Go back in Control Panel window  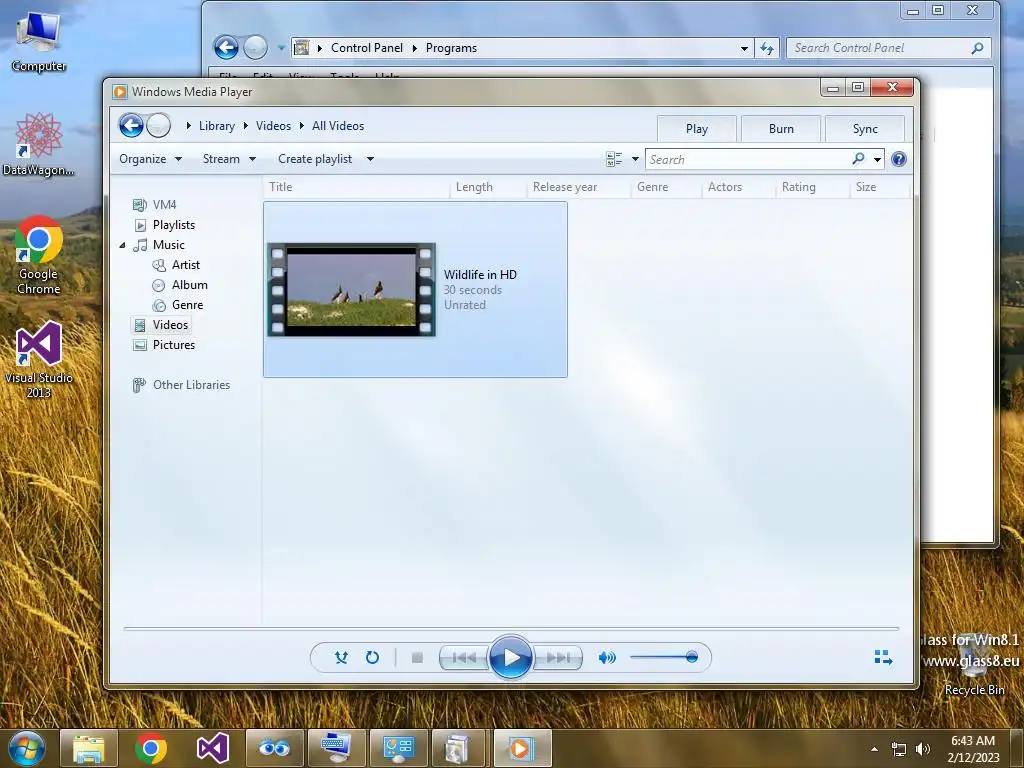(x=227, y=48)
